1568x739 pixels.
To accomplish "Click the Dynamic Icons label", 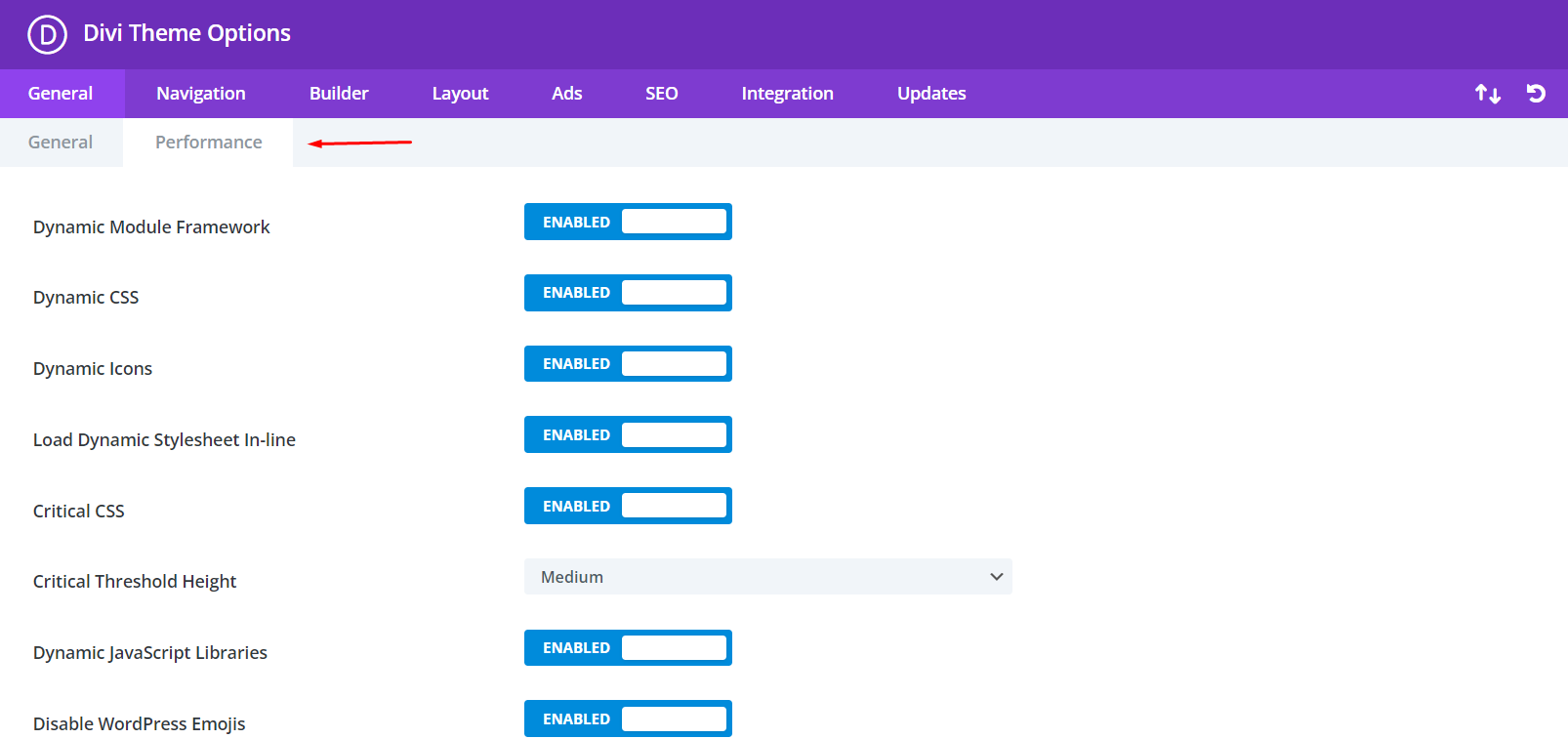I will [x=93, y=369].
